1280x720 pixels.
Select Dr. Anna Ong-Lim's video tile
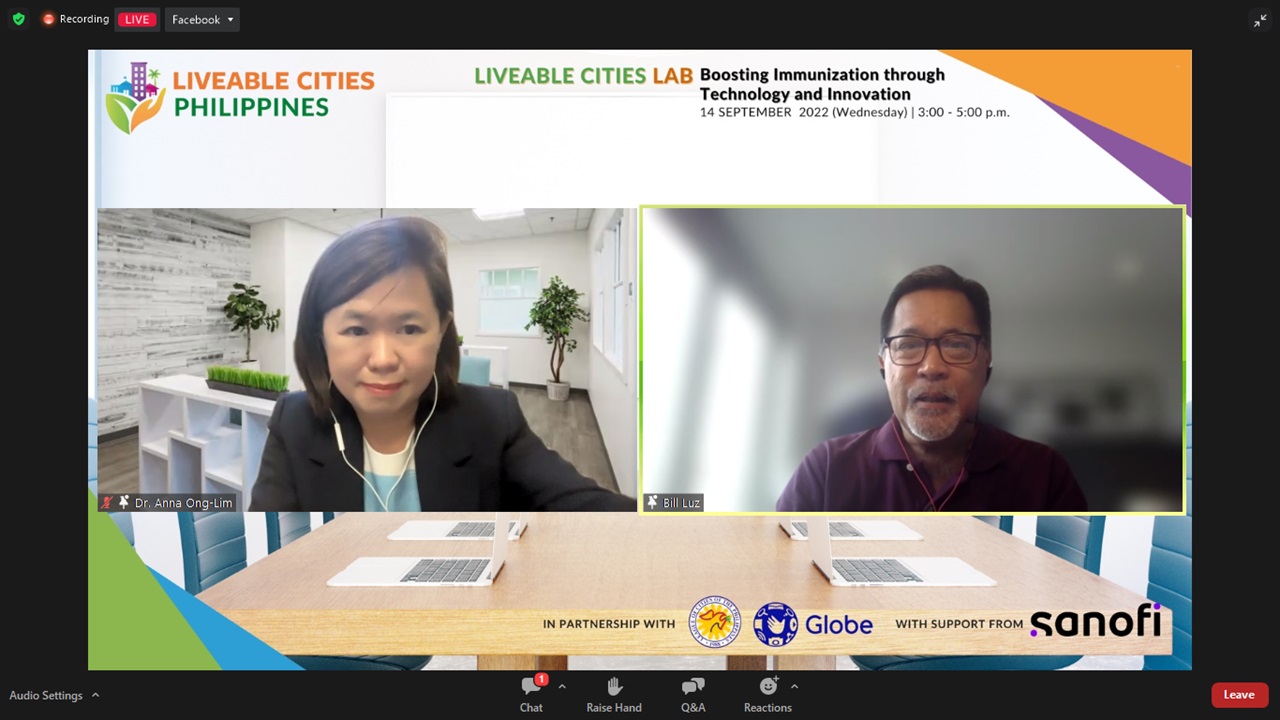pyautogui.click(x=366, y=359)
